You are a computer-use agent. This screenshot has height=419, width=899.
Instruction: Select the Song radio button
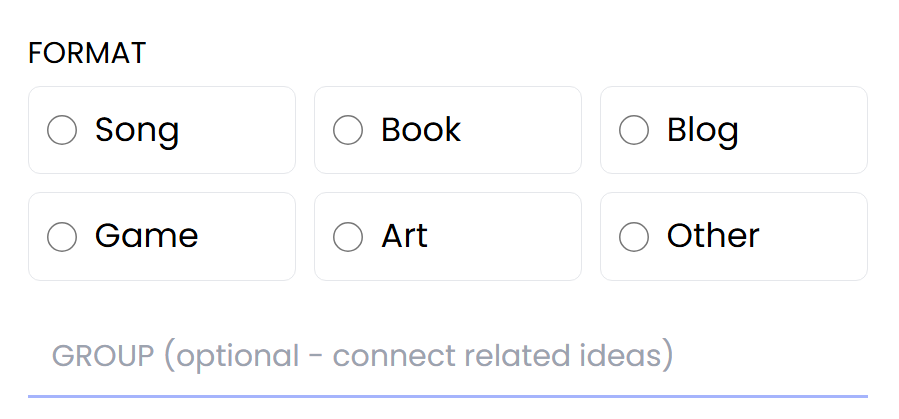62,130
